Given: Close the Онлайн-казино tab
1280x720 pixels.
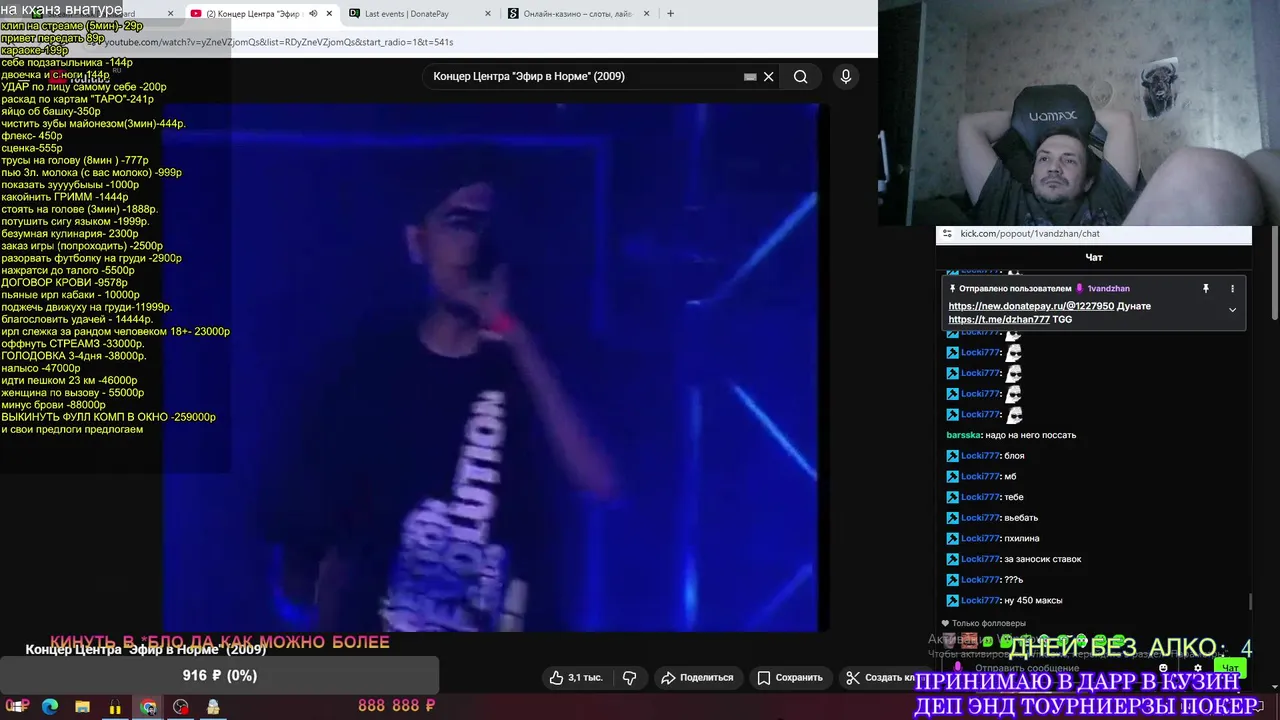Looking at the screenshot, I should [646, 14].
